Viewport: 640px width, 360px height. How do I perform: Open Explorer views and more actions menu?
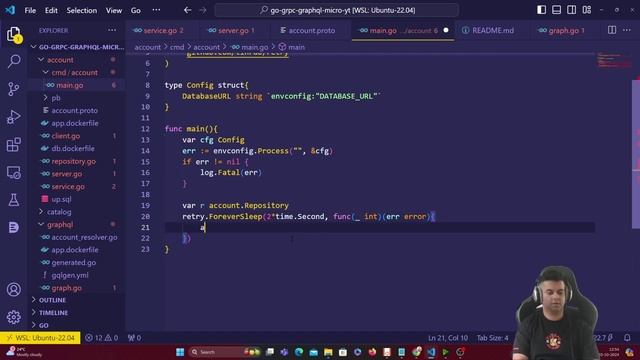point(112,30)
